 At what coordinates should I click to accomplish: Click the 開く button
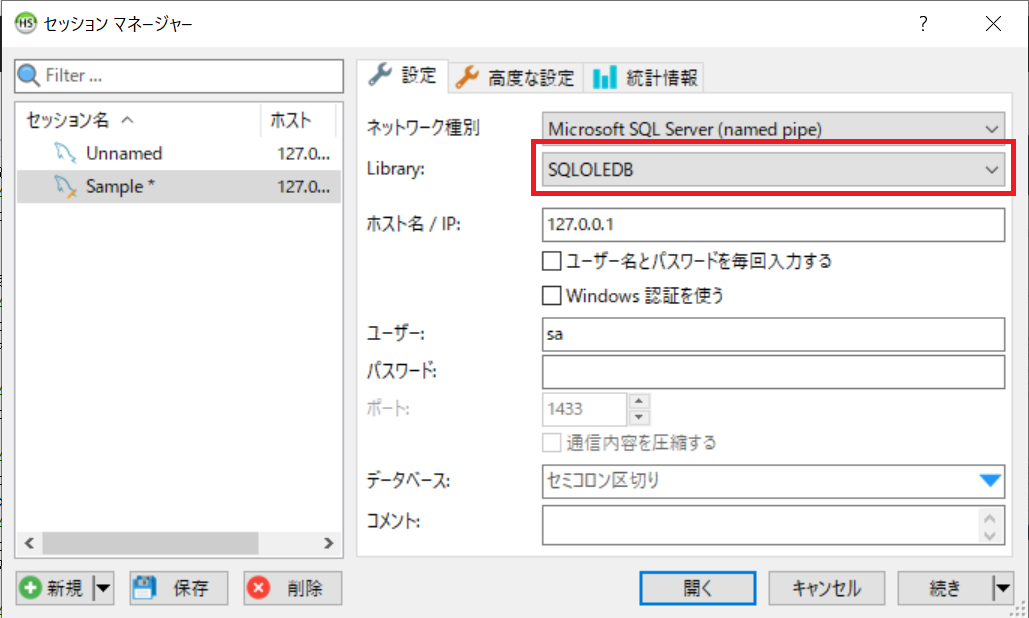click(698, 588)
